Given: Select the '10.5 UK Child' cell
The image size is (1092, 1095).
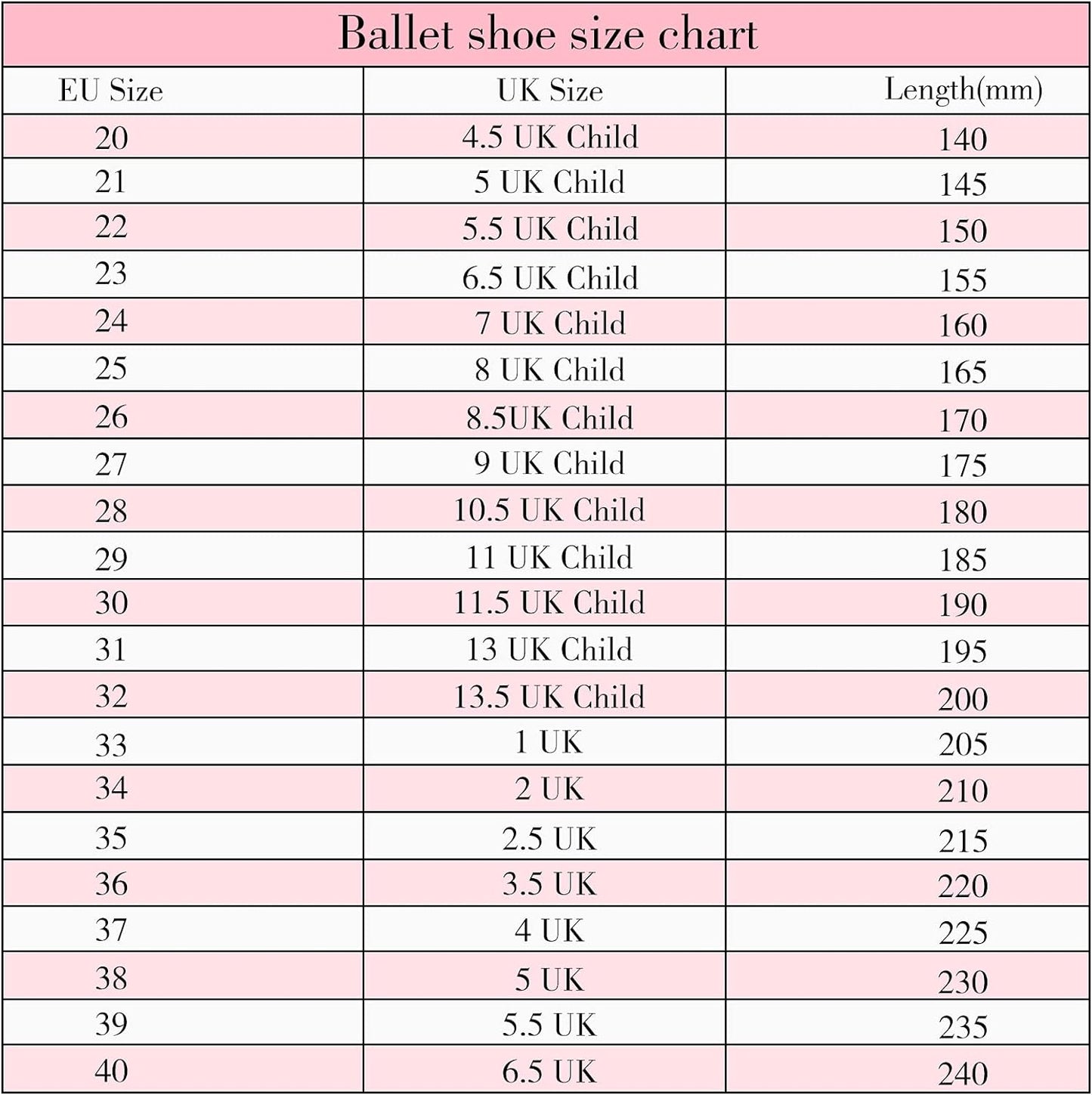Looking at the screenshot, I should 549,510.
